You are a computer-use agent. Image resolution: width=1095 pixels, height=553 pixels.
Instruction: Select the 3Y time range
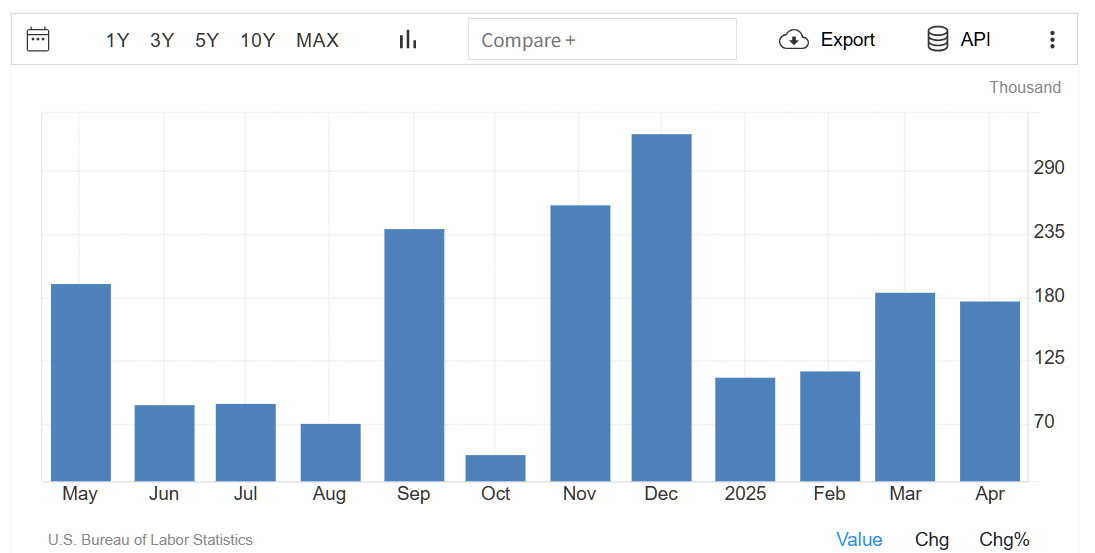162,40
